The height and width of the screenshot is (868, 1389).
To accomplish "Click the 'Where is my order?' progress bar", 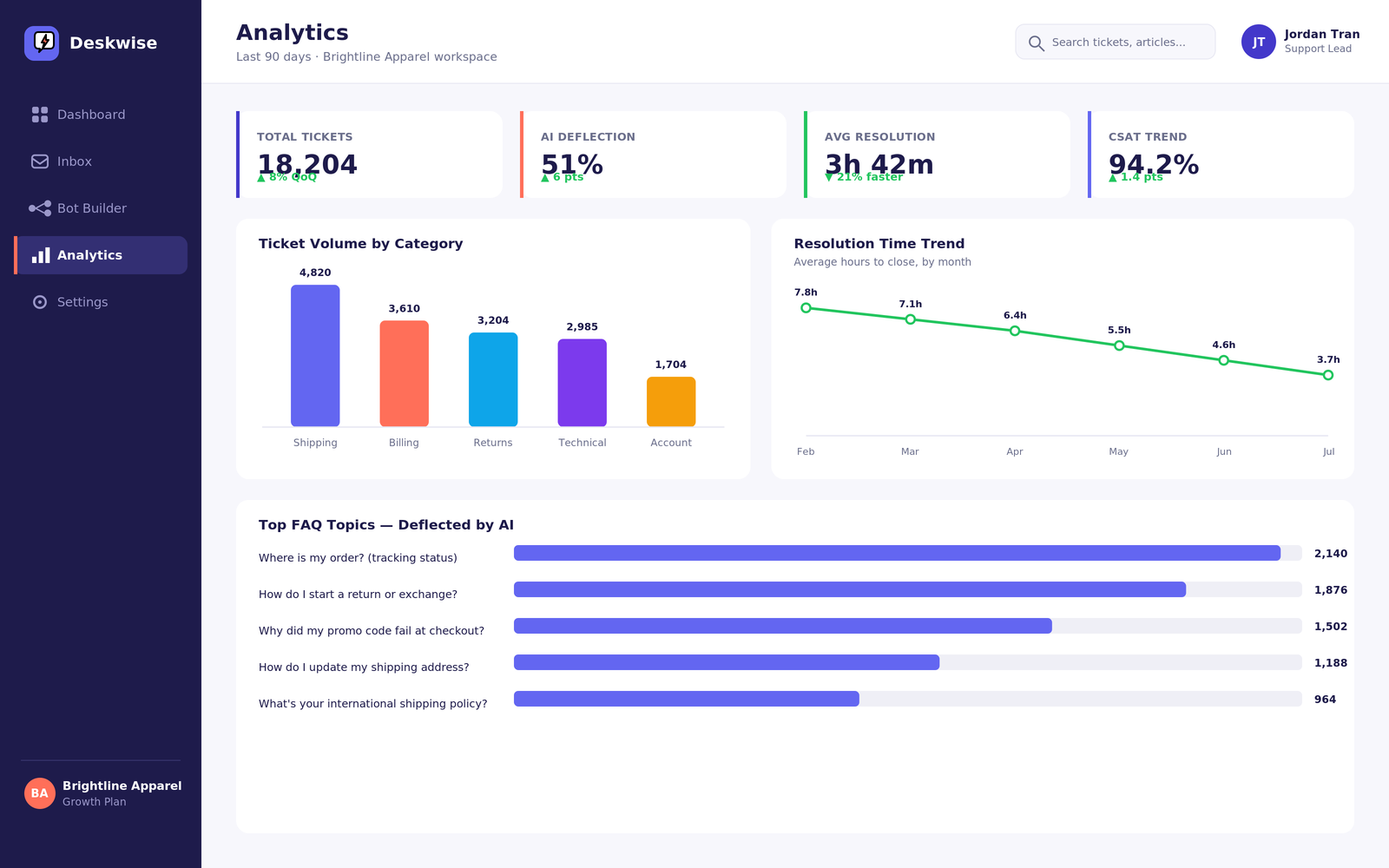I will click(x=908, y=553).
